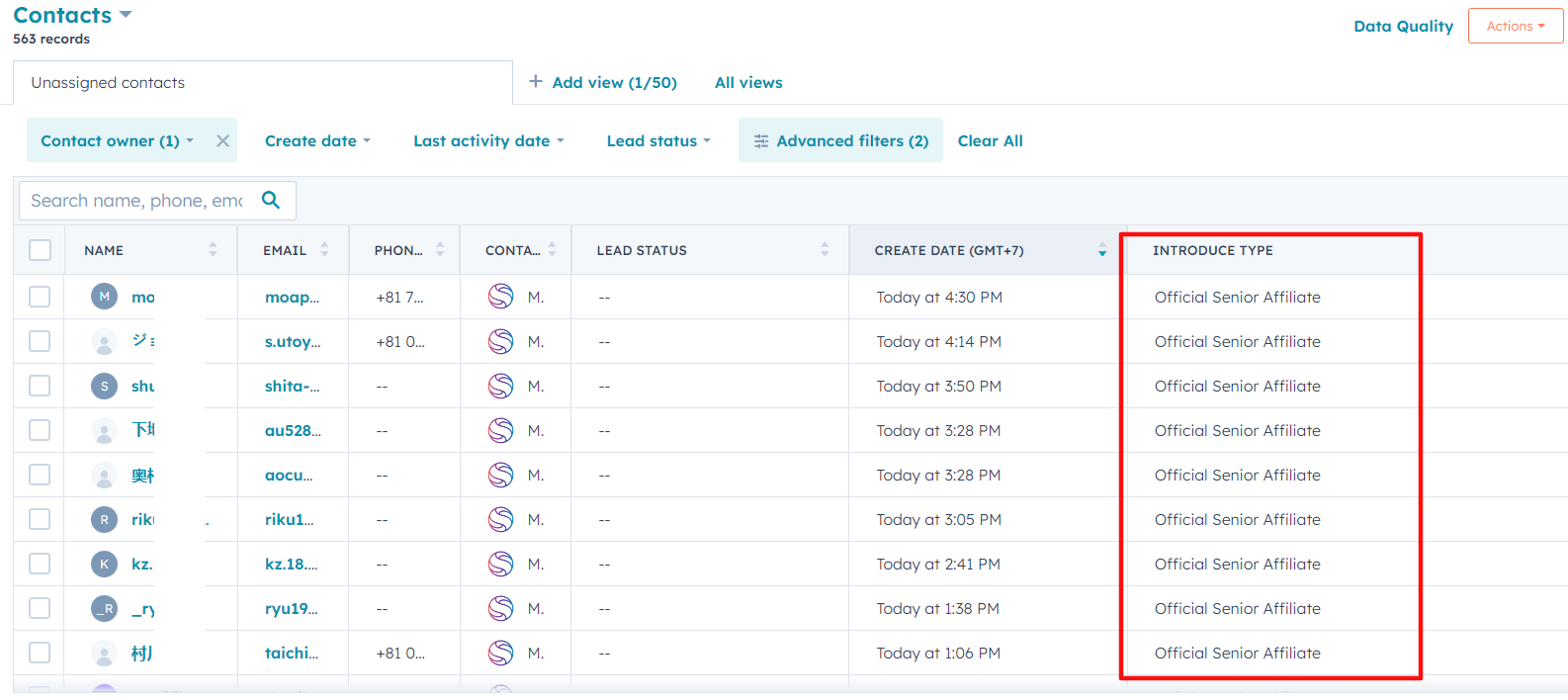Viewport: 1568px width, 700px height.
Task: Sort by the Name column arrows
Action: click(213, 250)
